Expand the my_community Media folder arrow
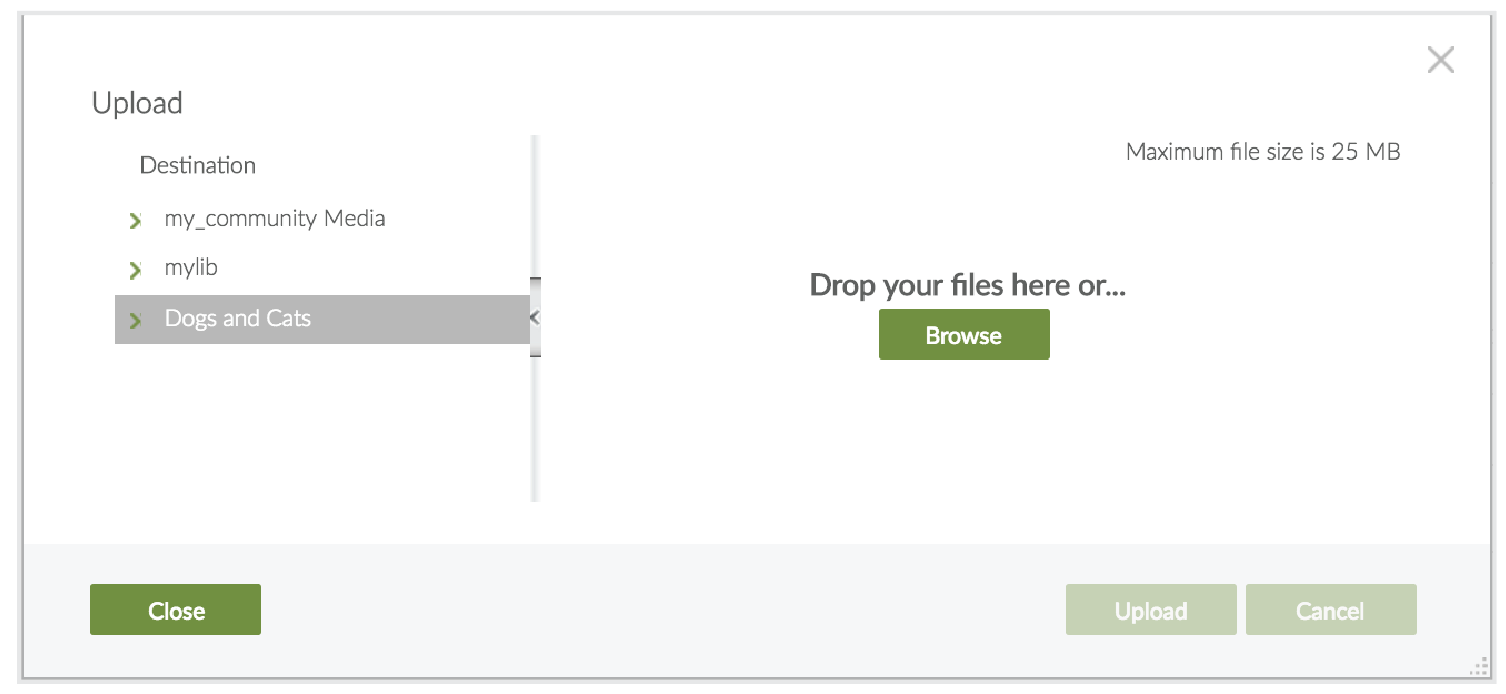 136,220
